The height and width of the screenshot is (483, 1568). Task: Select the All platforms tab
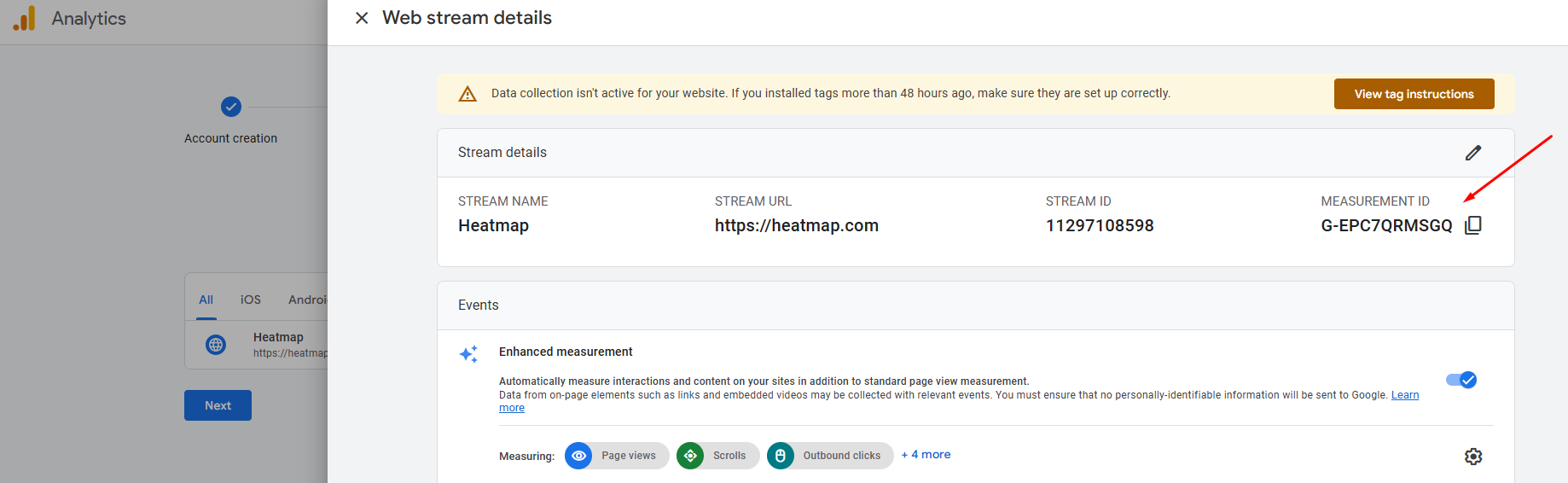point(206,300)
